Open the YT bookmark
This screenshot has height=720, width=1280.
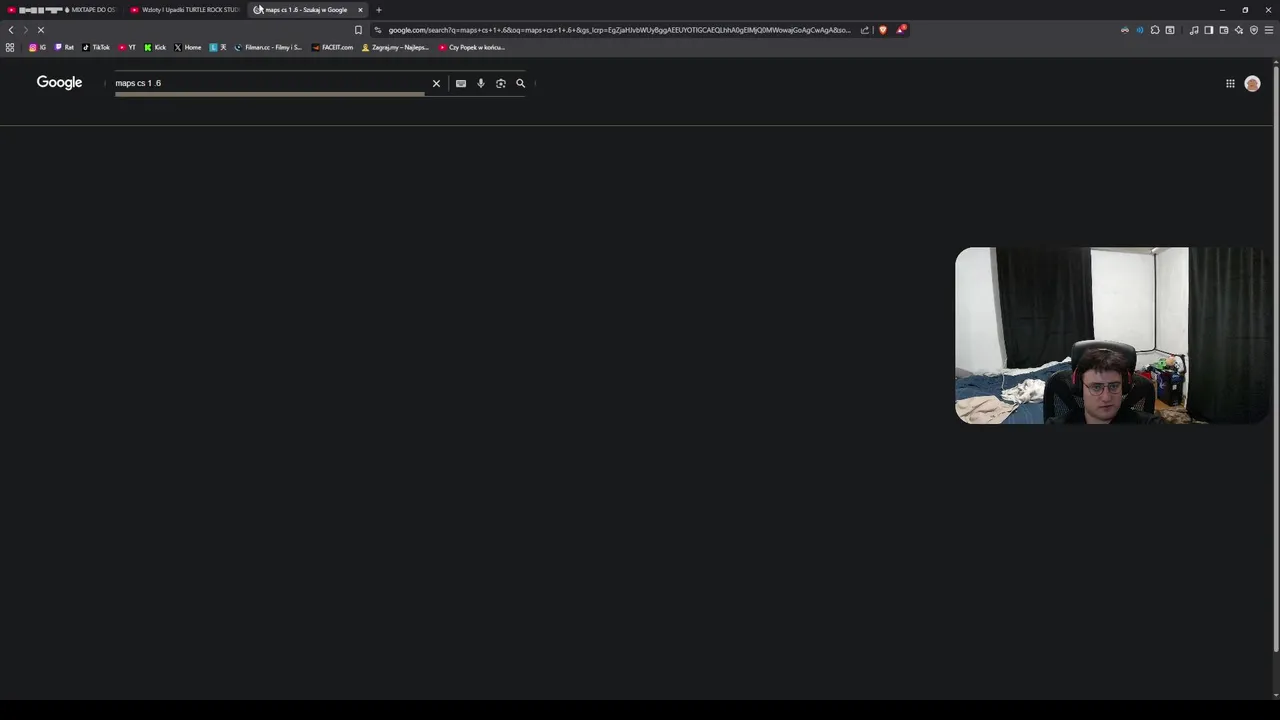coord(127,47)
